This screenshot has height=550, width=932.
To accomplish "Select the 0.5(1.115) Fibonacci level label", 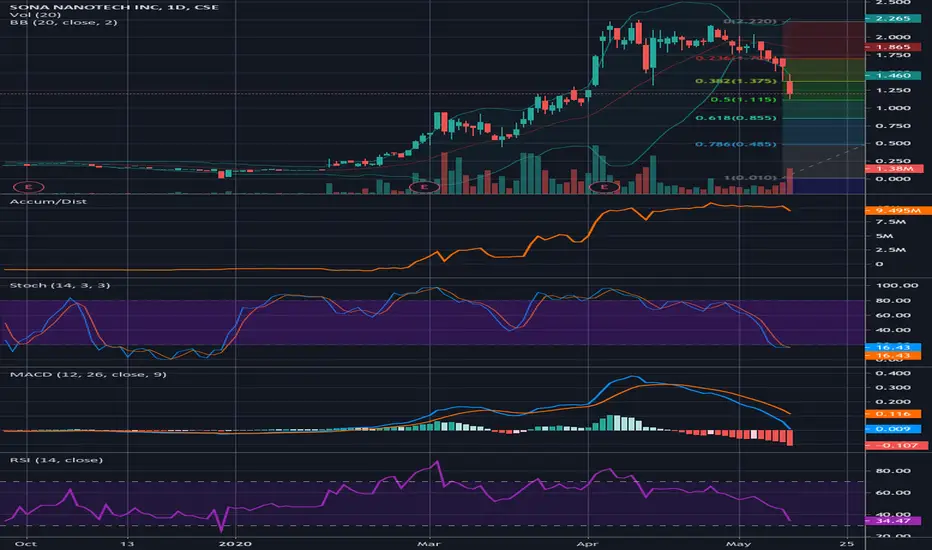I will point(744,99).
